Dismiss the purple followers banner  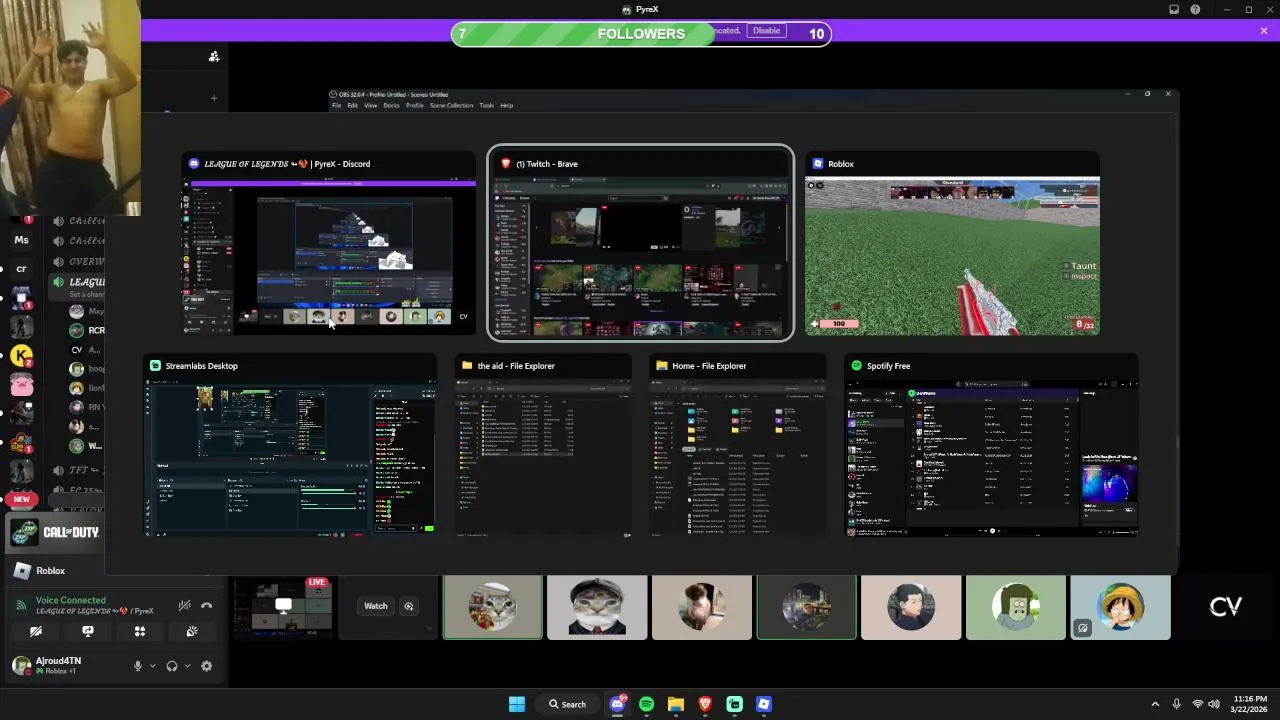click(1264, 31)
